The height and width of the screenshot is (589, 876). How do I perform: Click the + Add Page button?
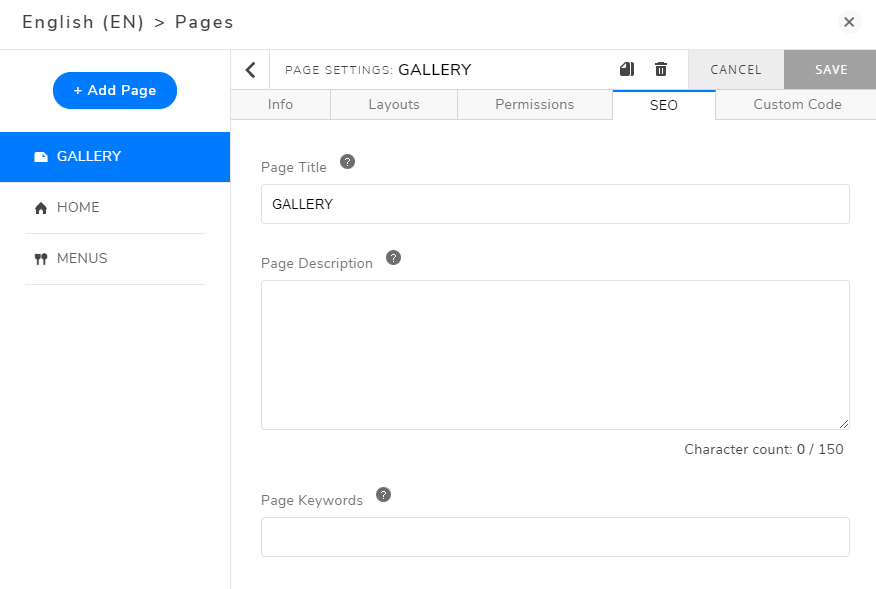(114, 90)
